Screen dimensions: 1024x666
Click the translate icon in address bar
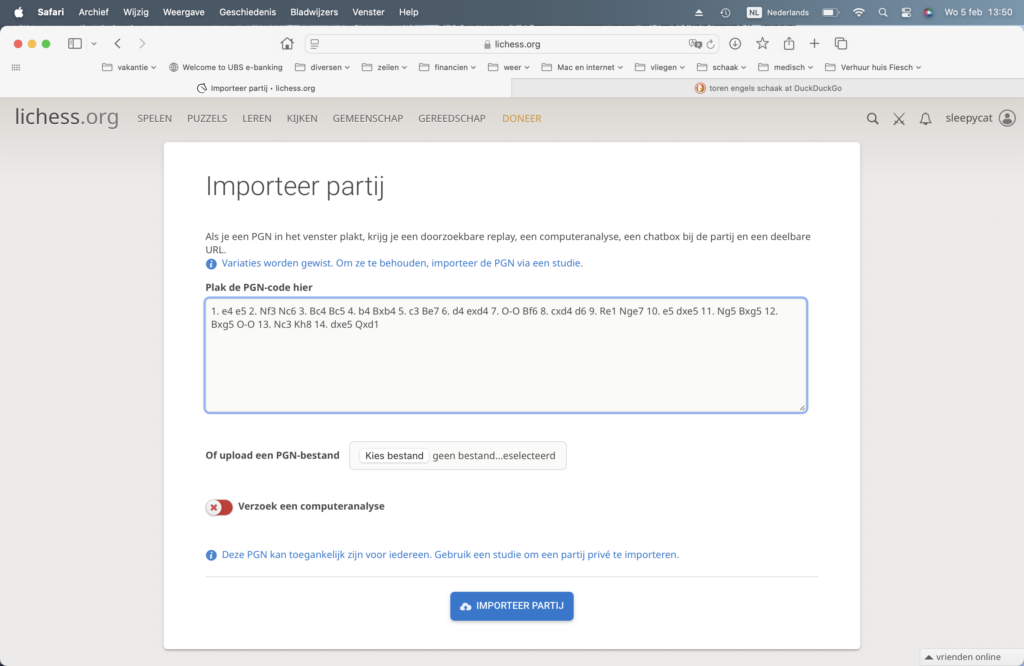point(694,44)
